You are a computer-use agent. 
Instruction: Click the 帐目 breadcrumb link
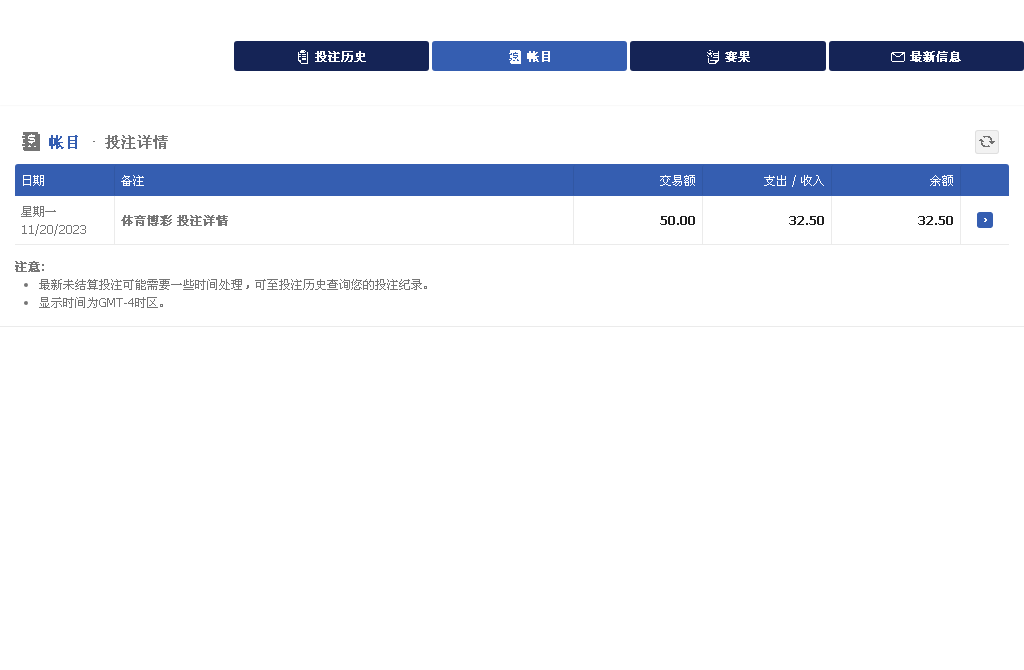pyautogui.click(x=64, y=142)
